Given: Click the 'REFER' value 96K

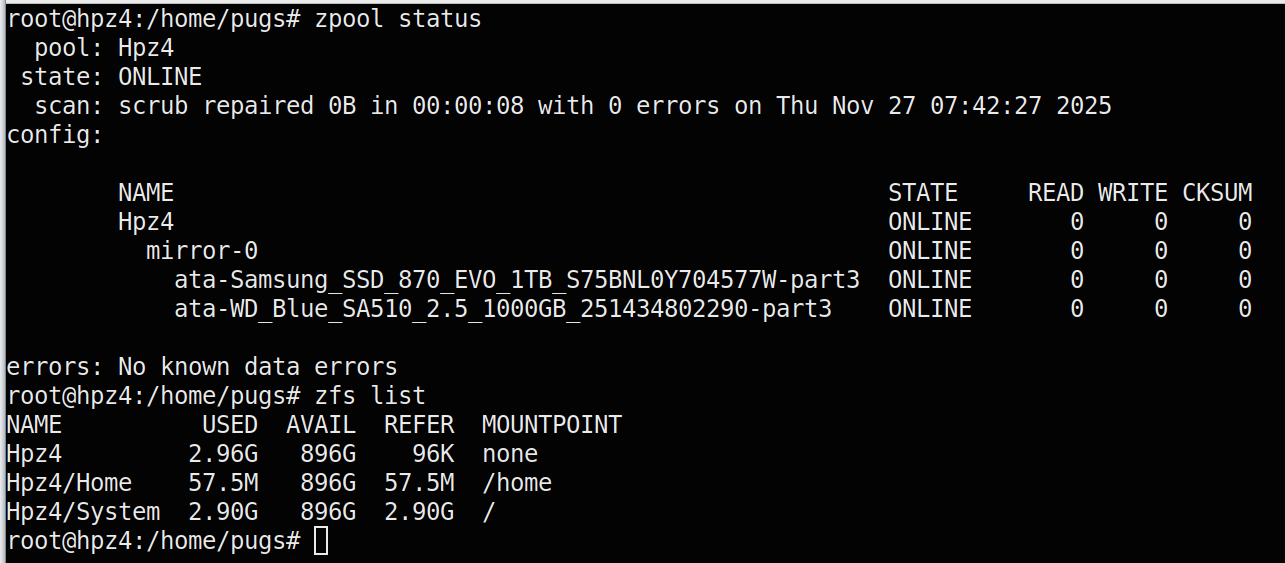Looking at the screenshot, I should pos(433,454).
